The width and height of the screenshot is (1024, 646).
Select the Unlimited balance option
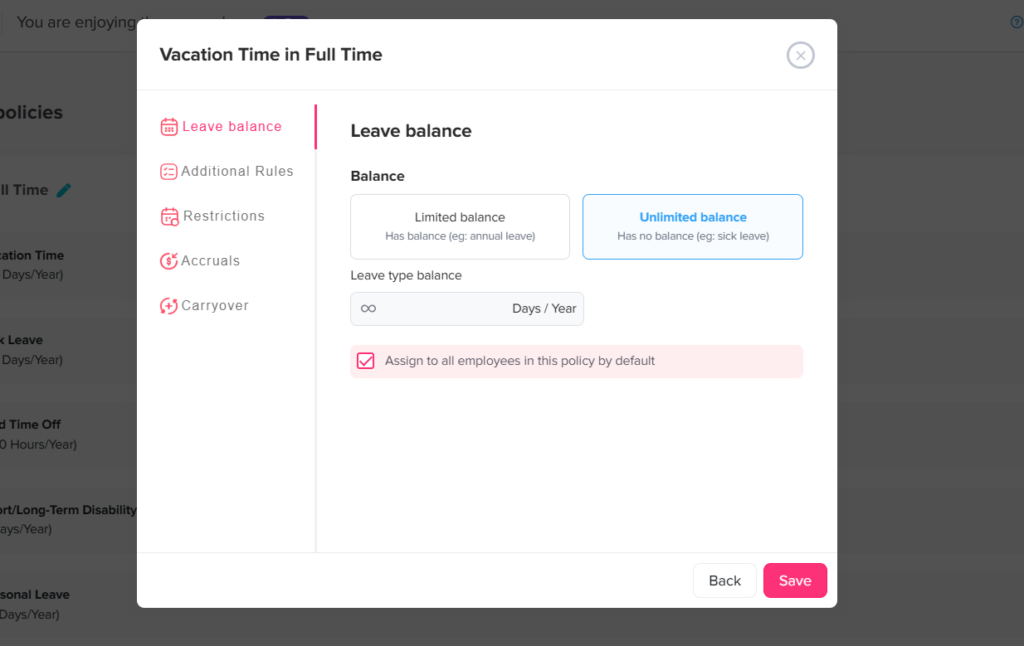tap(692, 226)
